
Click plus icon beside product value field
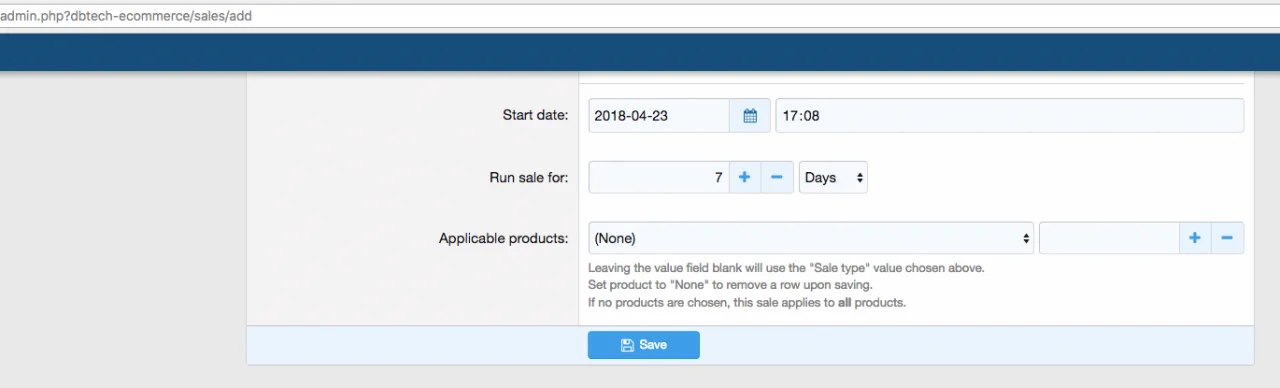(1194, 238)
